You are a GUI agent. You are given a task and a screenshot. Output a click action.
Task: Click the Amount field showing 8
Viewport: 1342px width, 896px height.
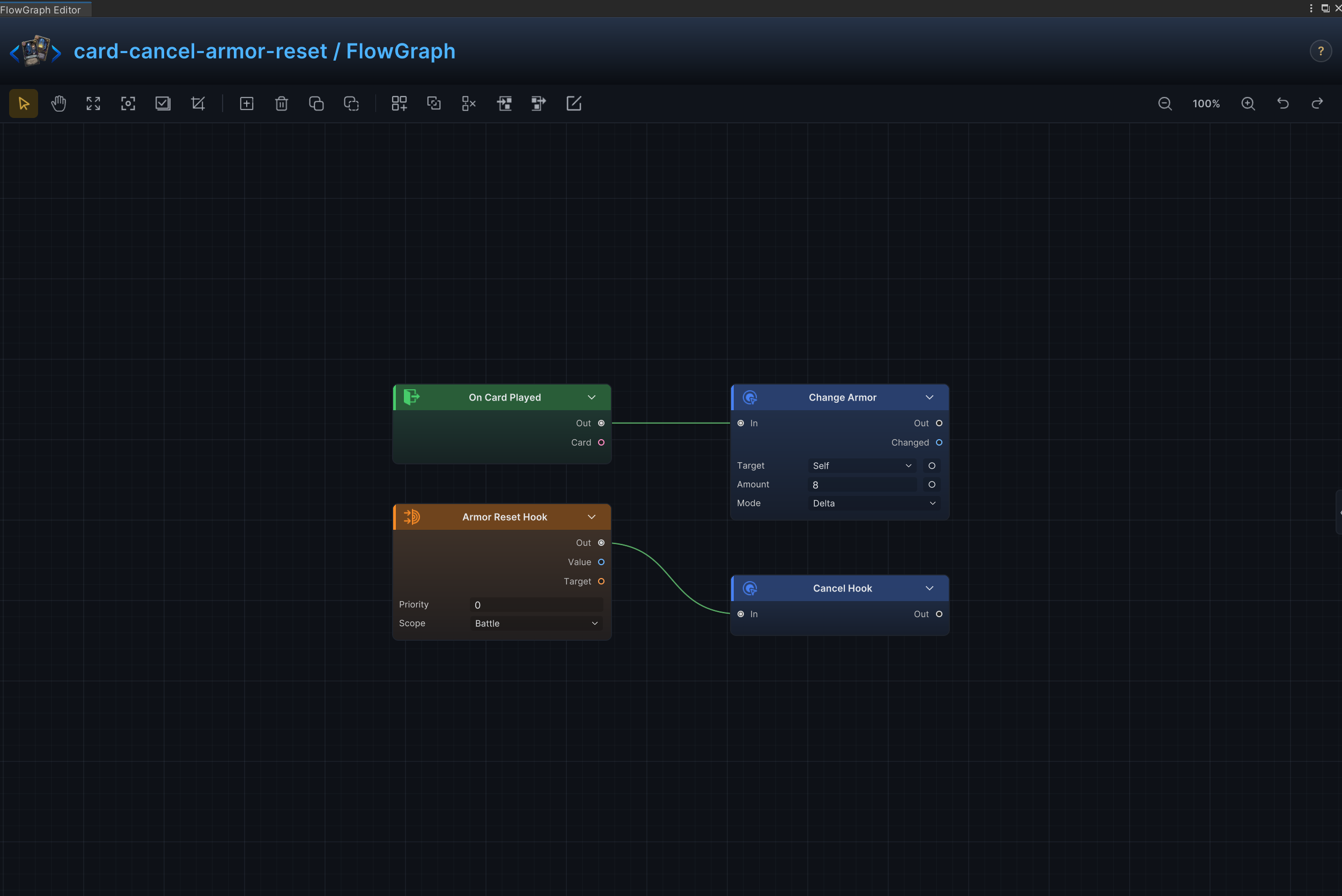tap(862, 485)
